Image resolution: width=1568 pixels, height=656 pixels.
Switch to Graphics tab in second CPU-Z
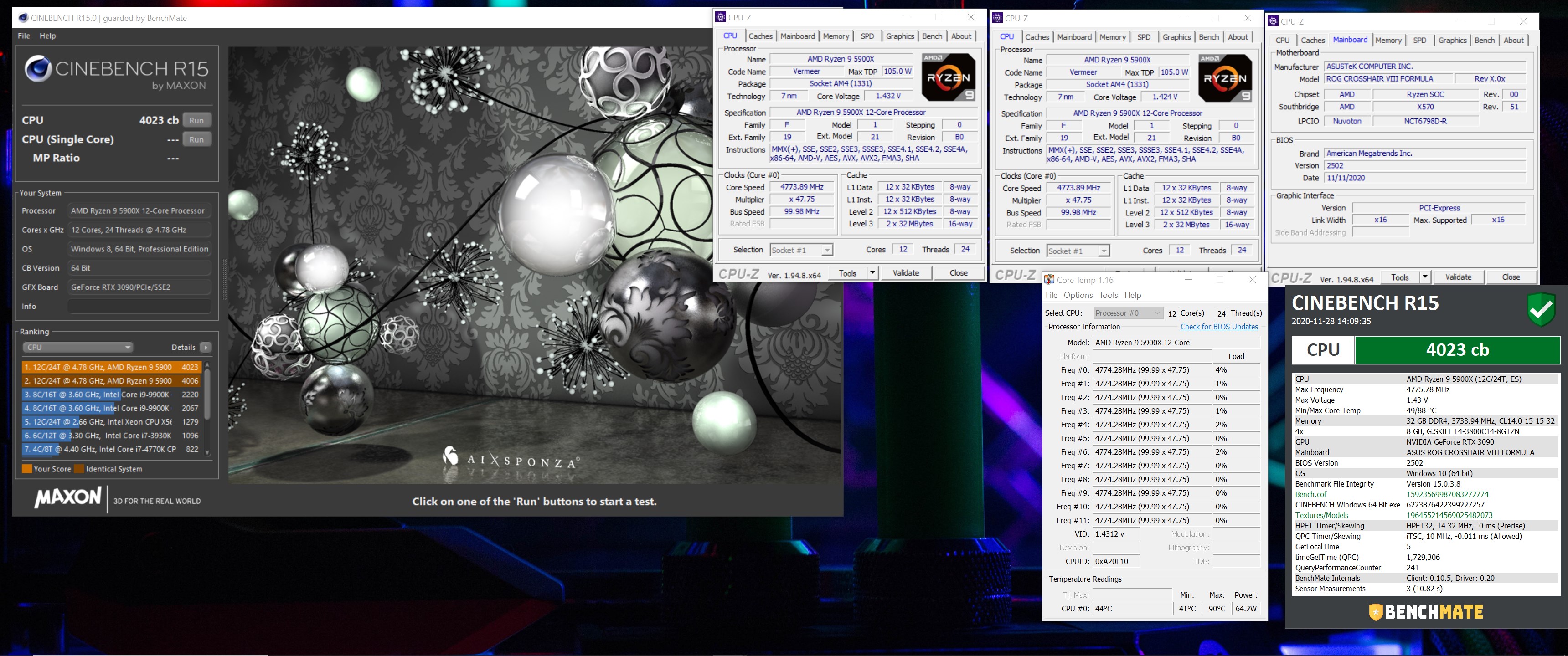pos(1176,38)
